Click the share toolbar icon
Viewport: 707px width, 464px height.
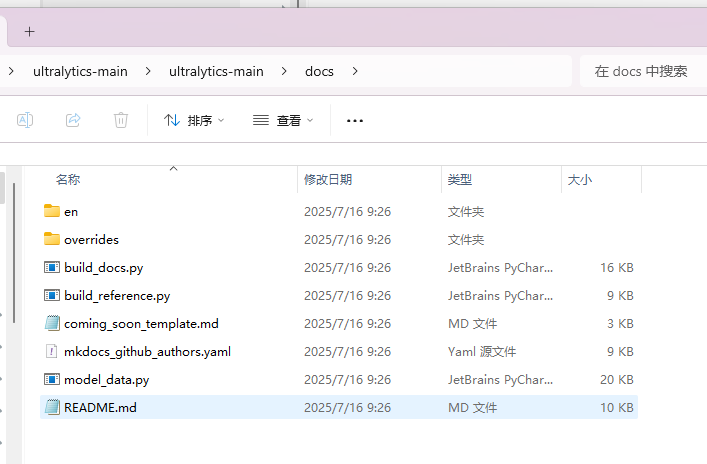[x=73, y=120]
